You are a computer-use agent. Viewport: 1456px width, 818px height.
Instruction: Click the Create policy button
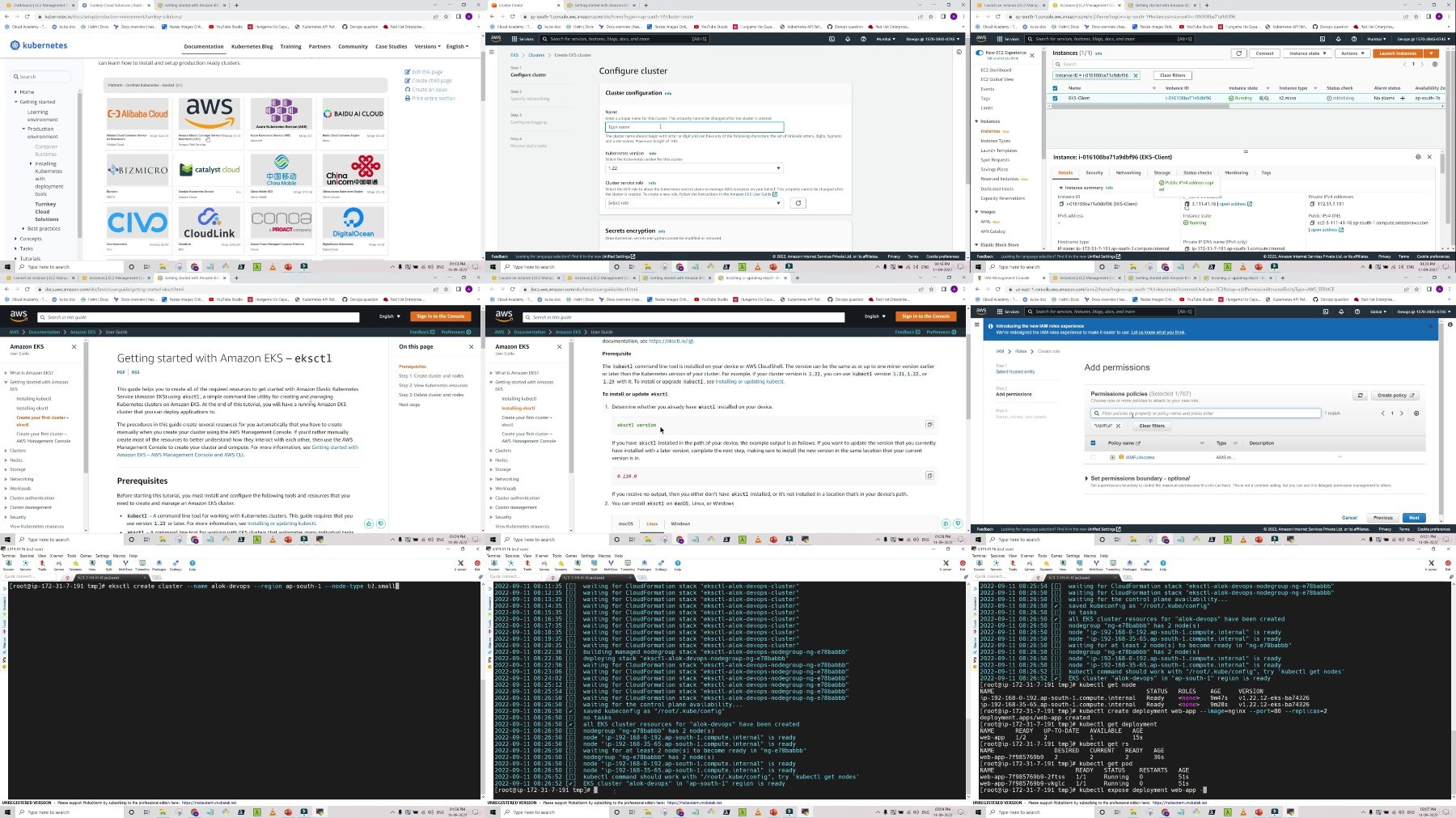tap(1396, 396)
